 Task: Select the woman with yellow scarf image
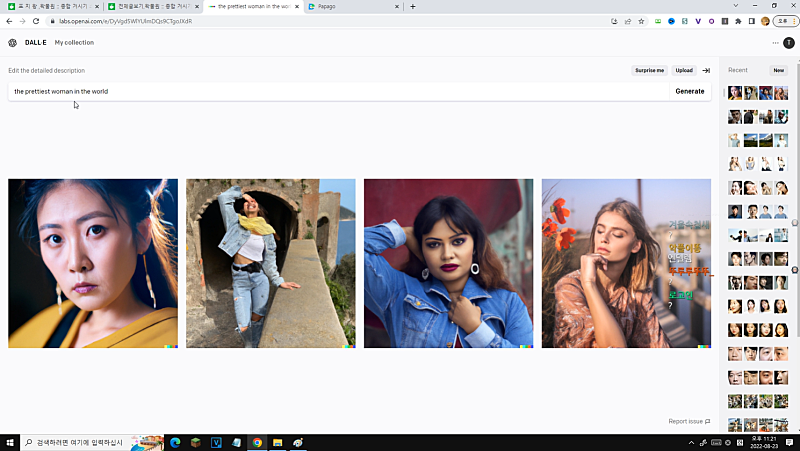[270, 263]
